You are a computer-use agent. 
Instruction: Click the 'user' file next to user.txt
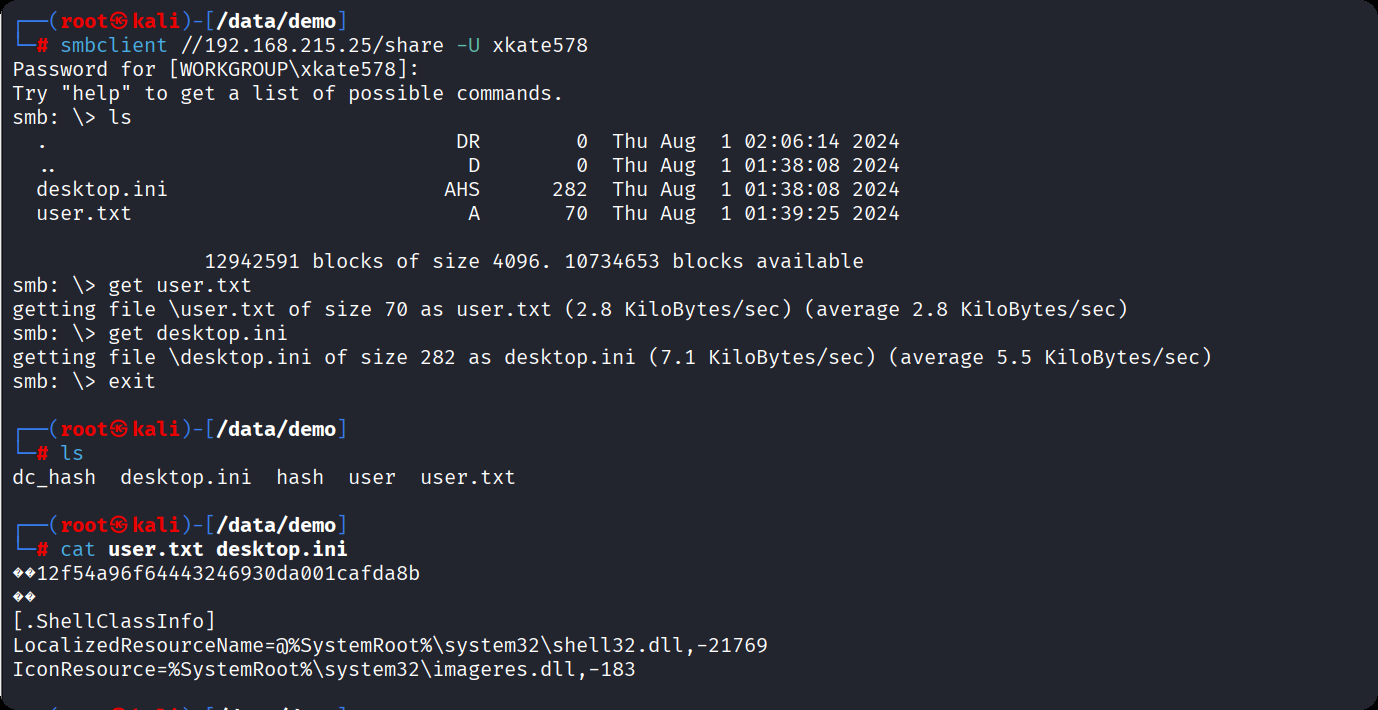coord(372,477)
